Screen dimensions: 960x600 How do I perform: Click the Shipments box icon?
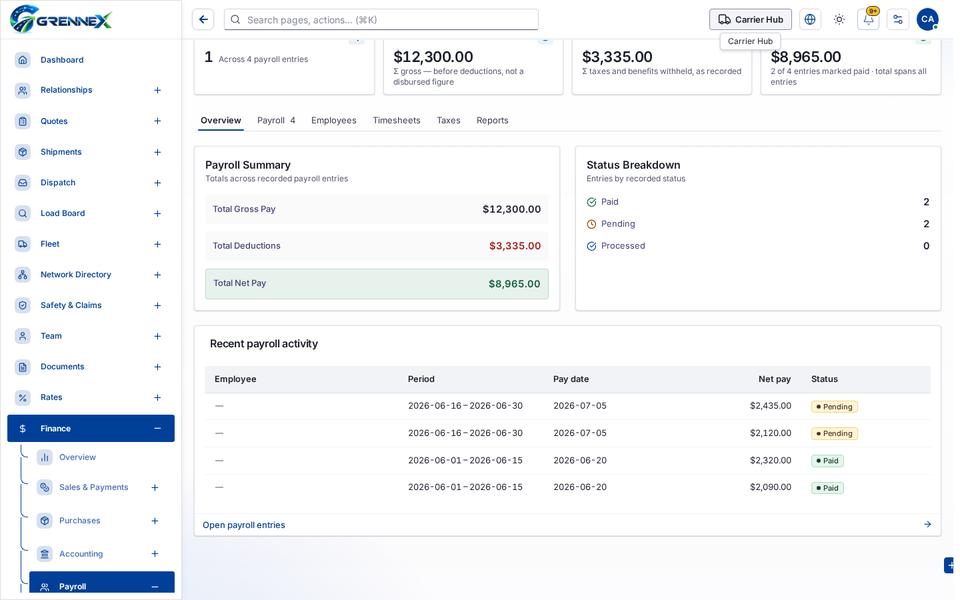[23, 151]
